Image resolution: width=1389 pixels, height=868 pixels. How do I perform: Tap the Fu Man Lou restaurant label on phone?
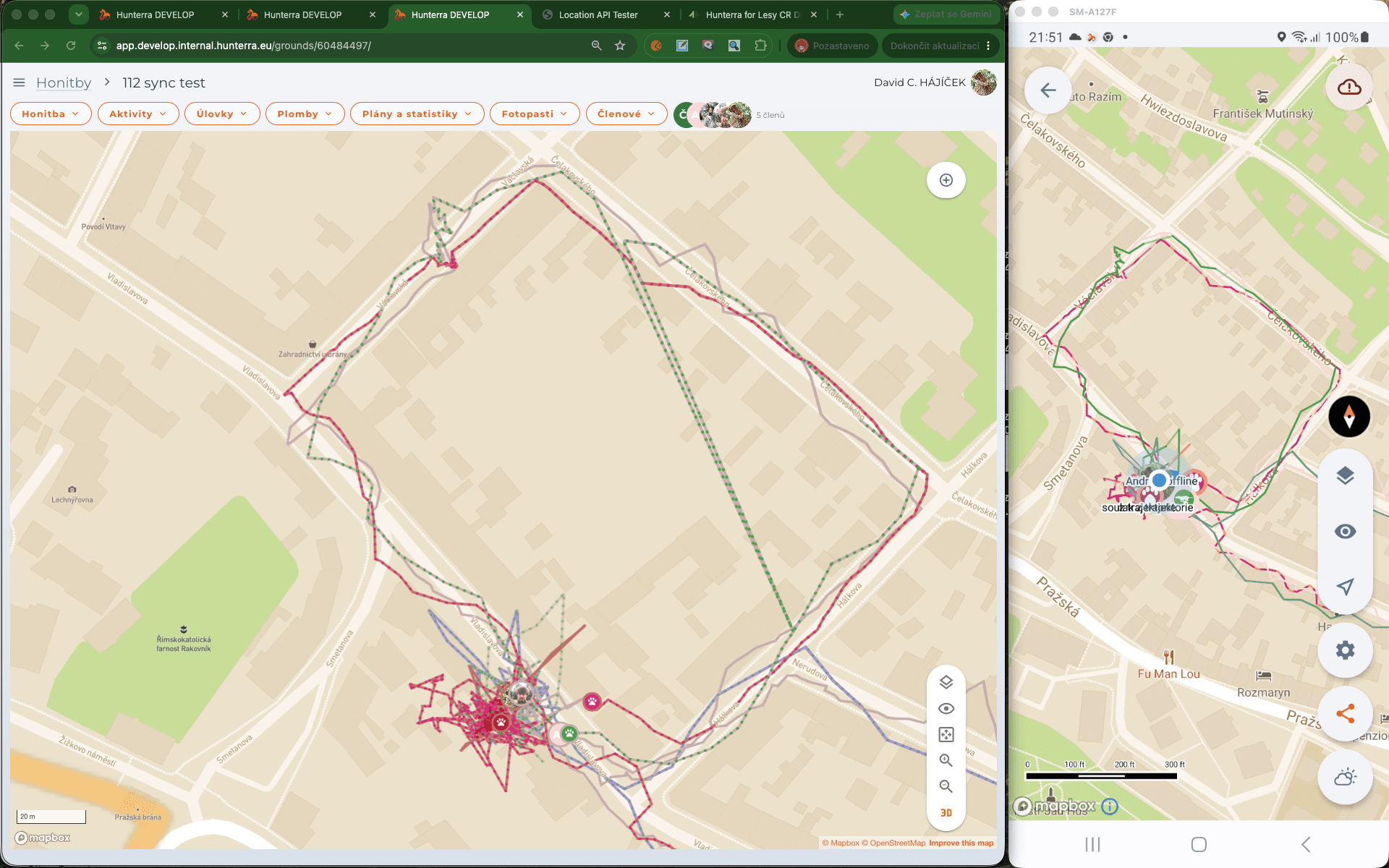[1168, 673]
